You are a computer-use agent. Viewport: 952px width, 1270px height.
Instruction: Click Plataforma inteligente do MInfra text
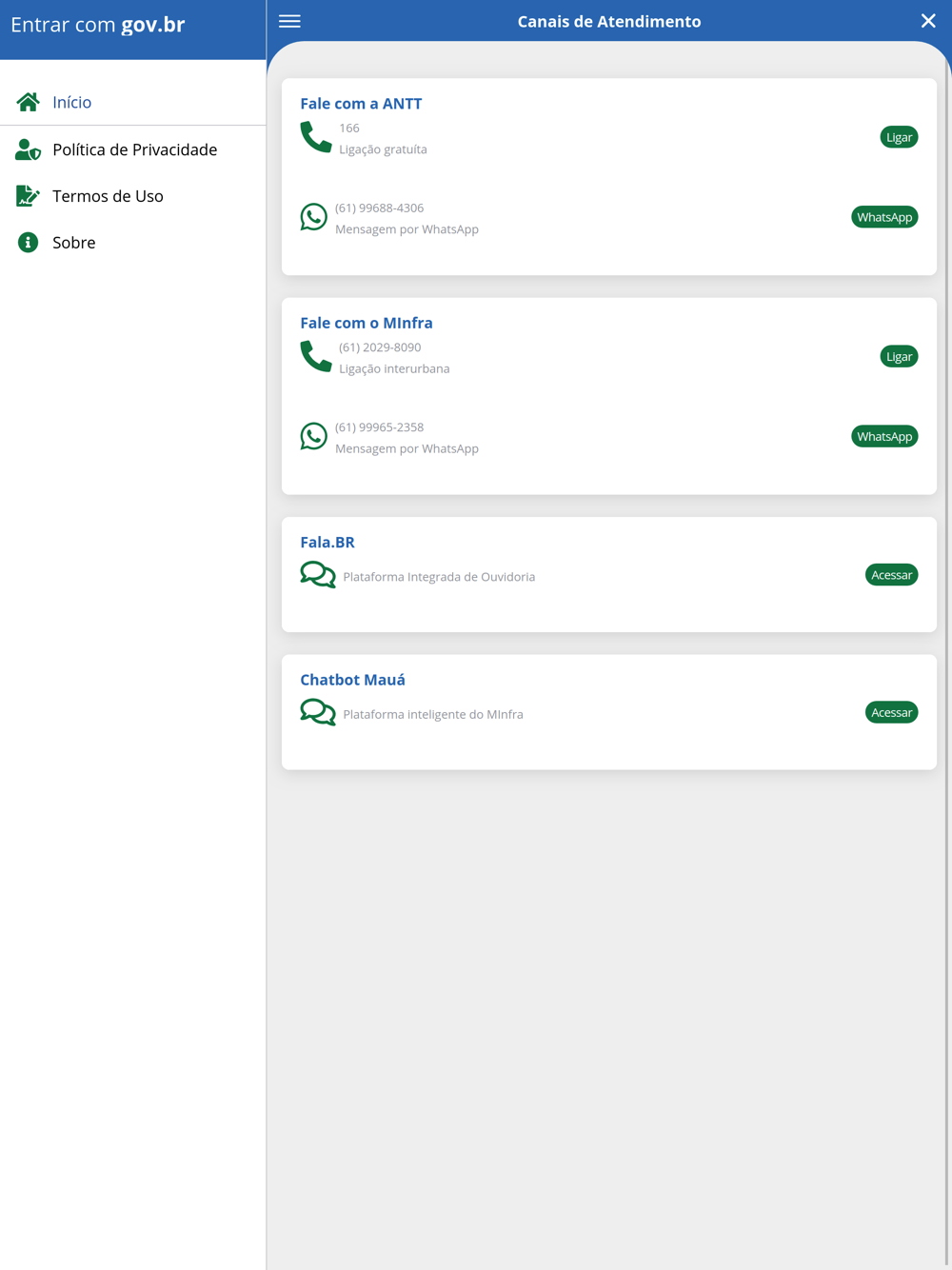coord(433,714)
